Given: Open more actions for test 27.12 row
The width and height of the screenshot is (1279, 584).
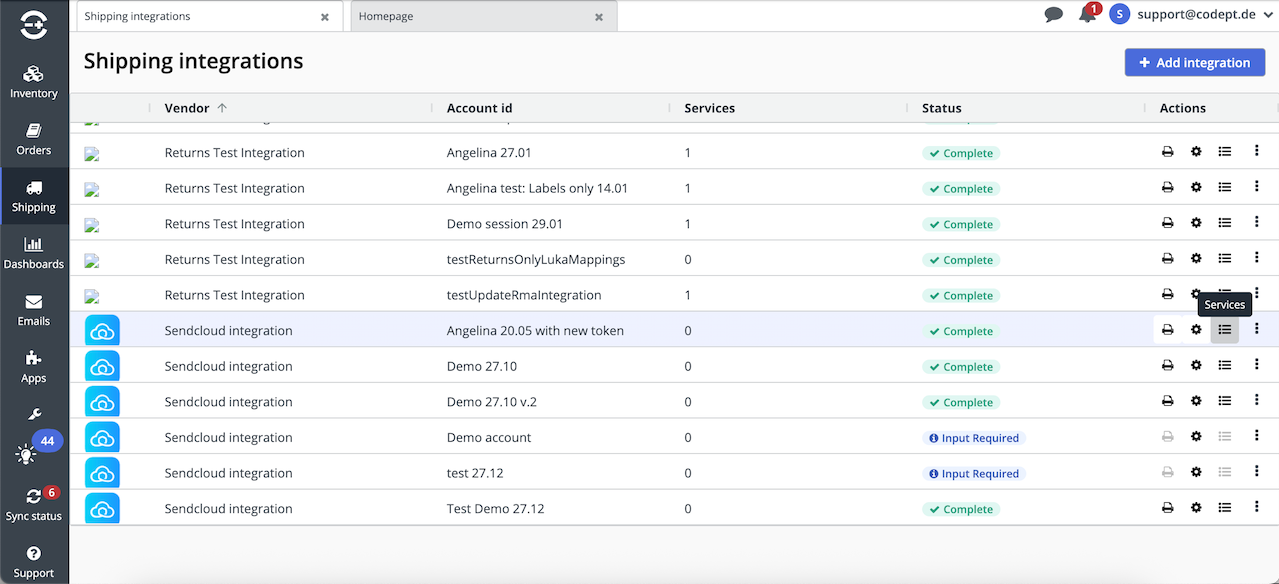Looking at the screenshot, I should (x=1257, y=471).
